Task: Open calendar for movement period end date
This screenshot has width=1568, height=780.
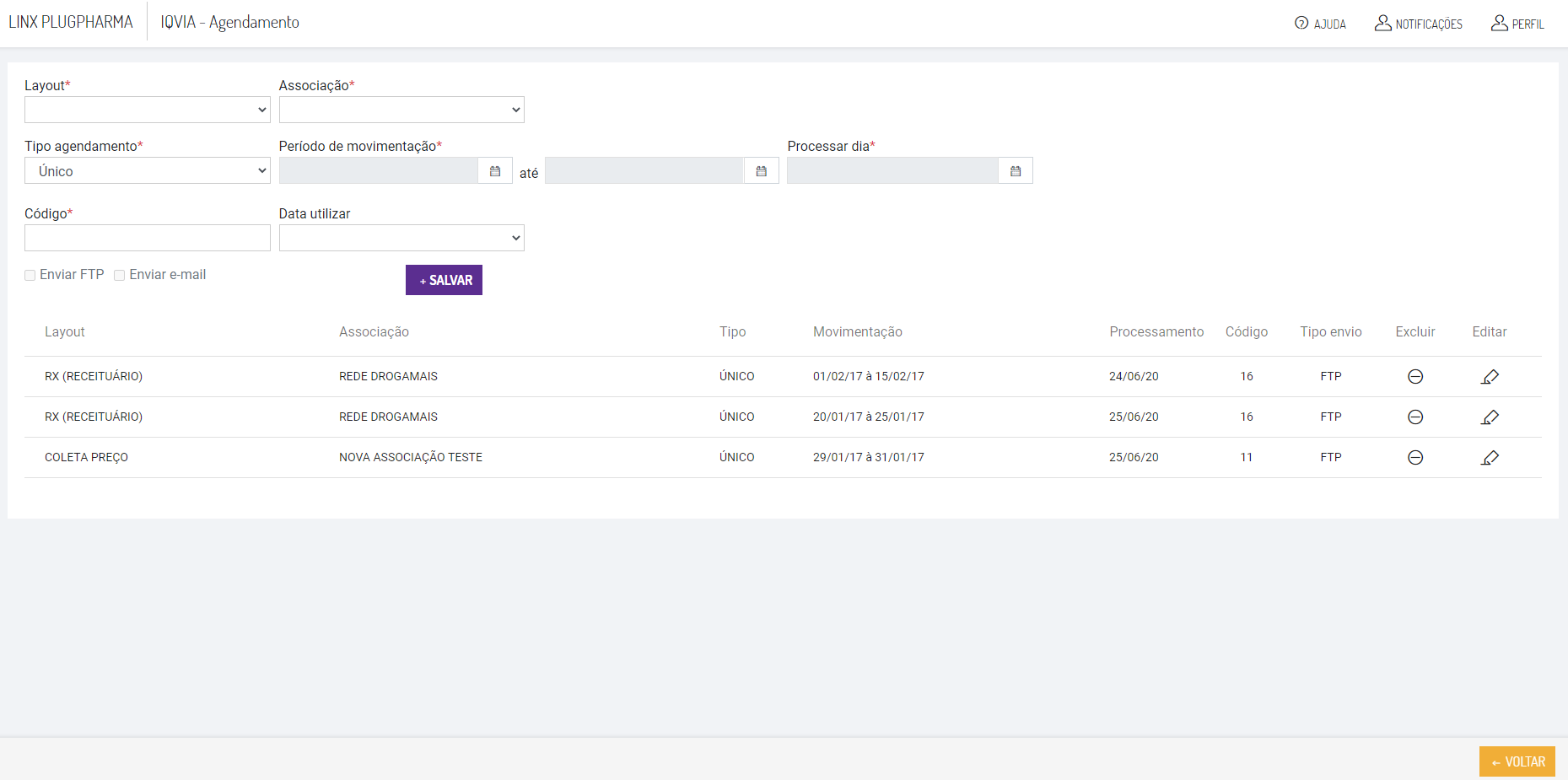Action: pyautogui.click(x=762, y=171)
